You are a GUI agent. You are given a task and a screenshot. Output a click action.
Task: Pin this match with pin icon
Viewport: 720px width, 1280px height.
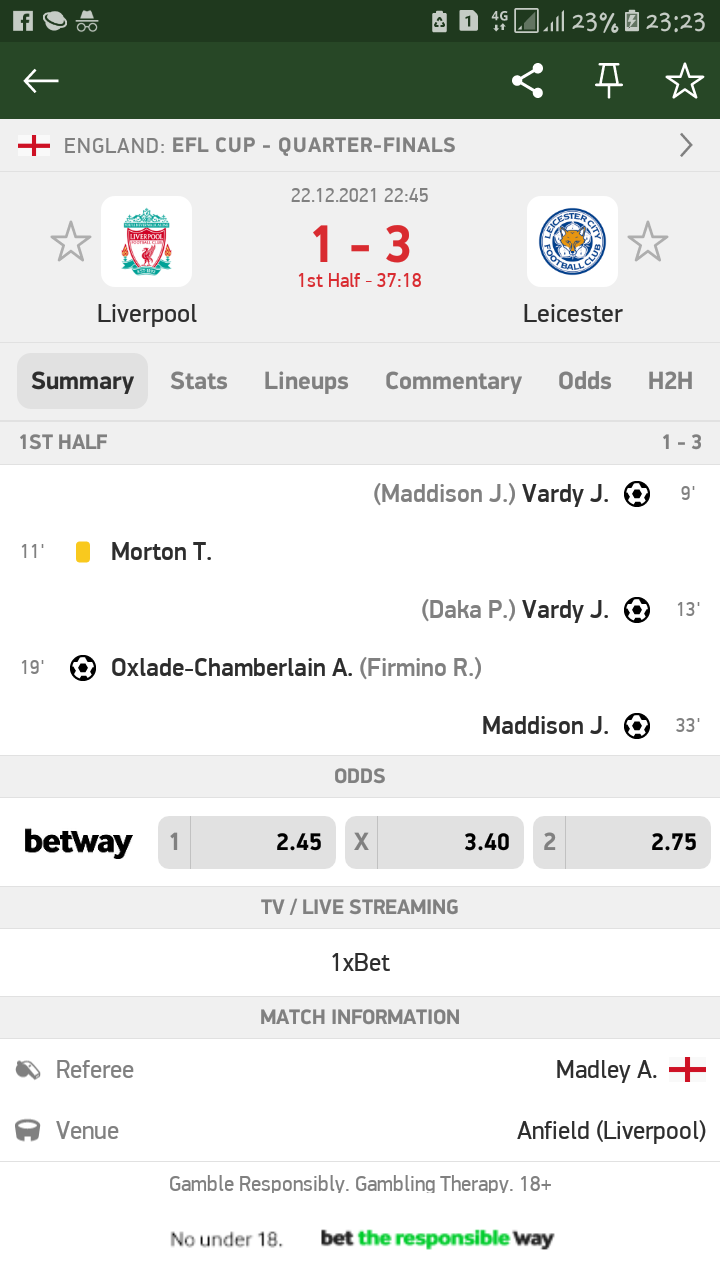(608, 81)
